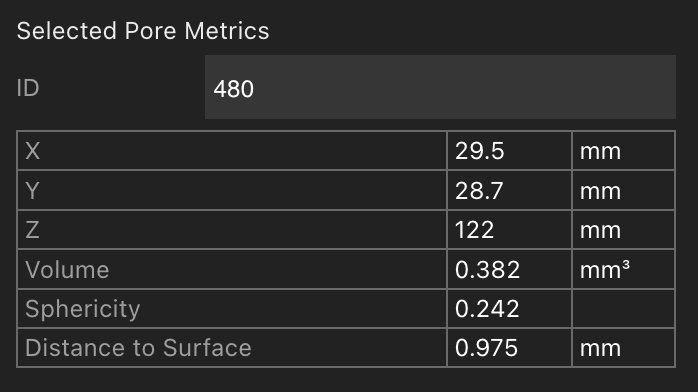The image size is (698, 392).
Task: Click the mm³ unit cell for Volume
Action: coord(623,269)
